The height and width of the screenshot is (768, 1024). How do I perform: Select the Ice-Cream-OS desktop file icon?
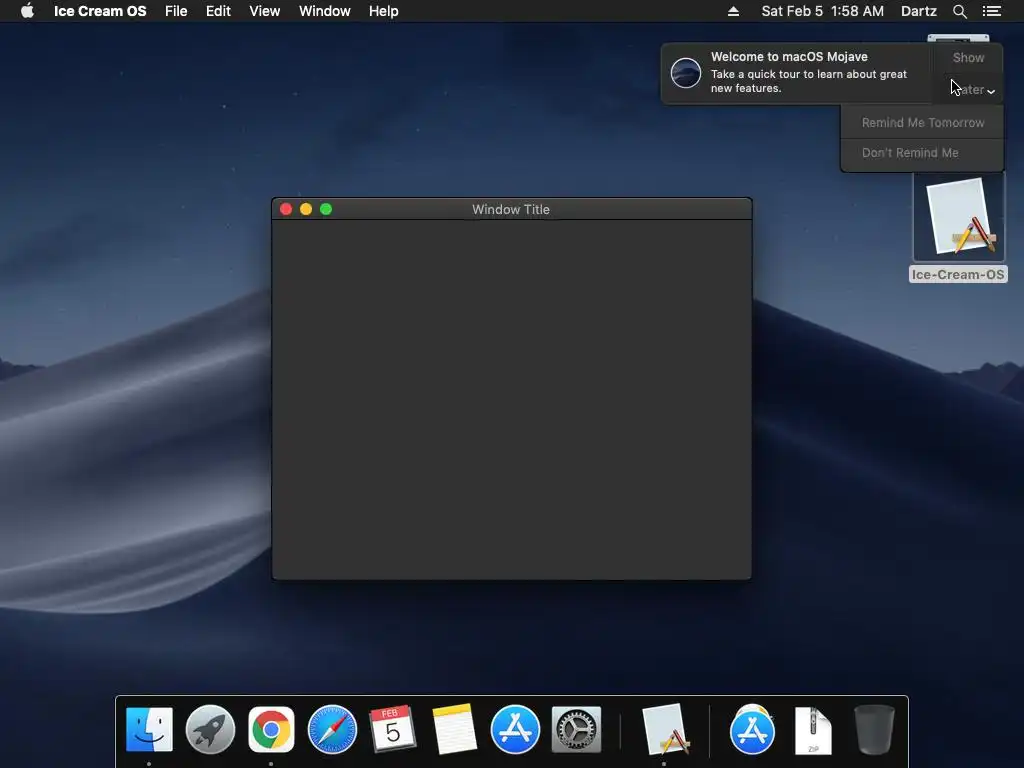click(x=959, y=217)
